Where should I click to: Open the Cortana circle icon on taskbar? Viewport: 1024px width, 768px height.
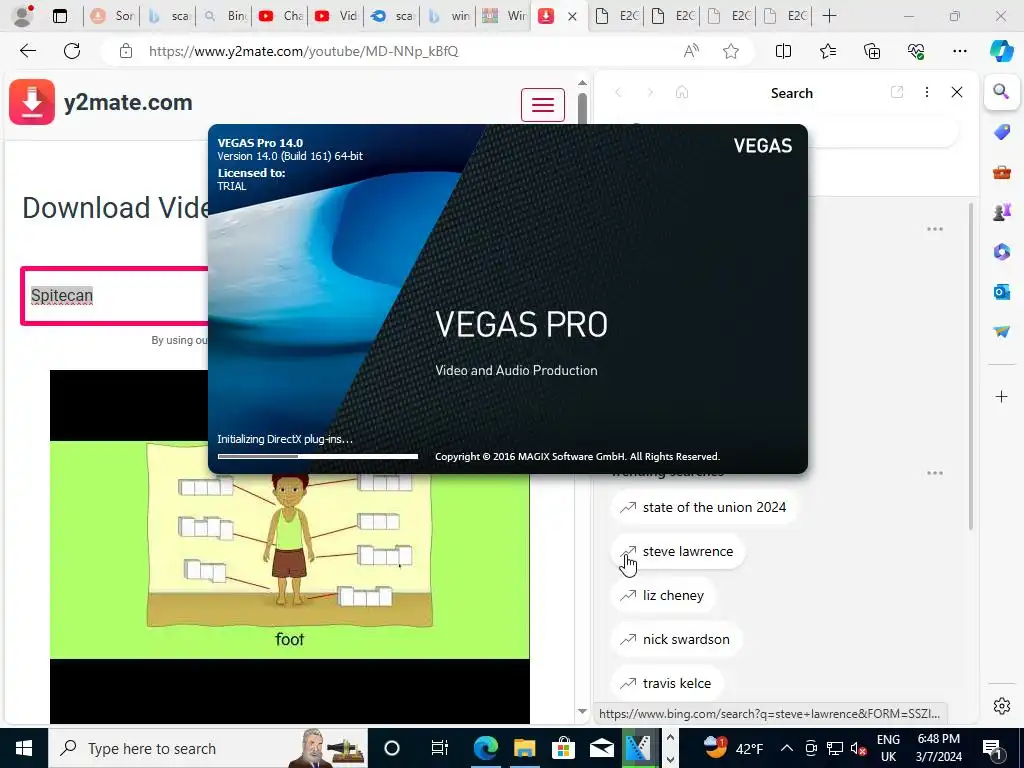tap(391, 748)
